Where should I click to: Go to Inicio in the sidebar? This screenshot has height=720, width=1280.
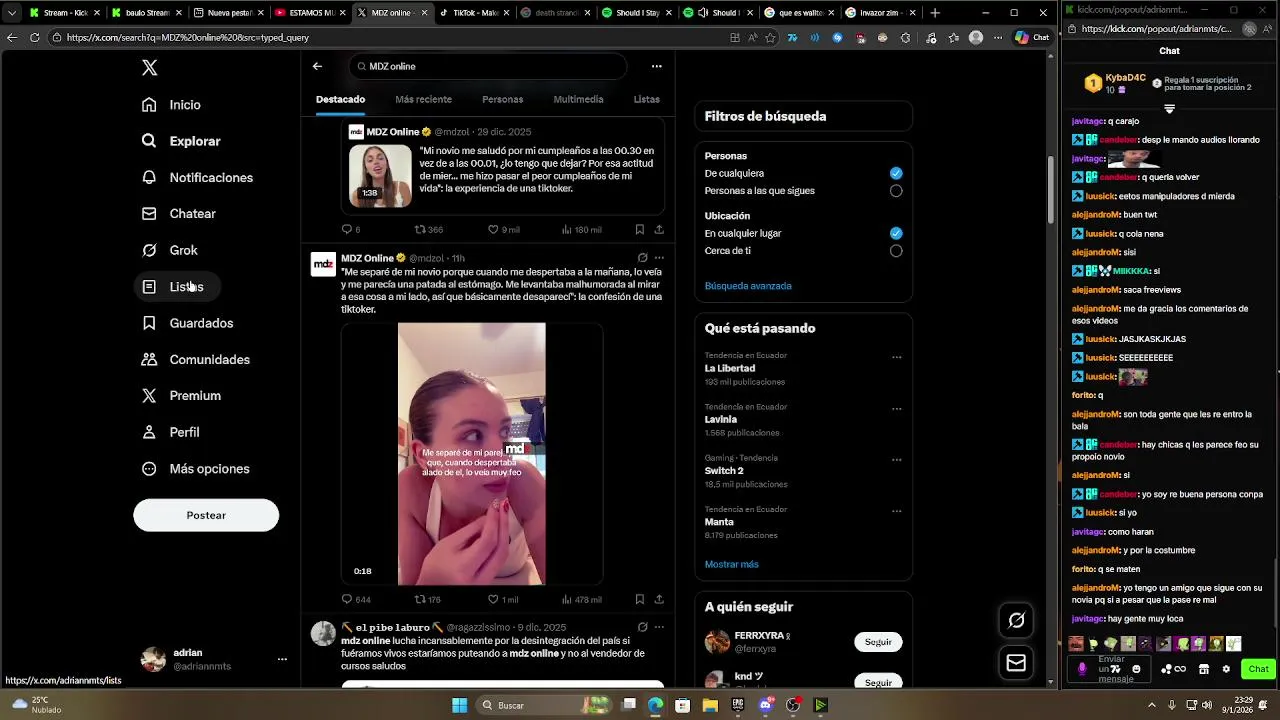(171, 105)
